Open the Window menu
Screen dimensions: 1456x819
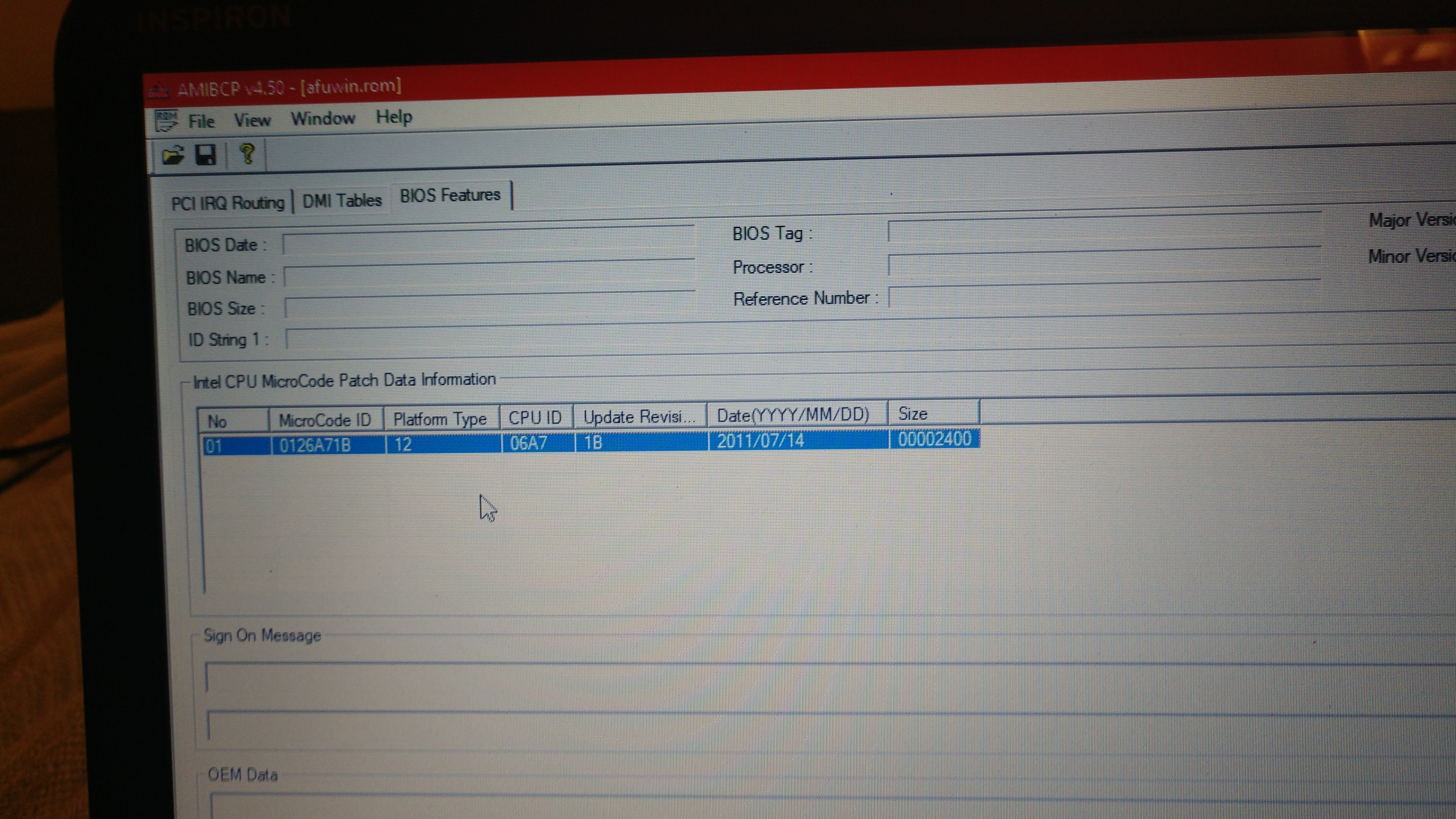(323, 118)
